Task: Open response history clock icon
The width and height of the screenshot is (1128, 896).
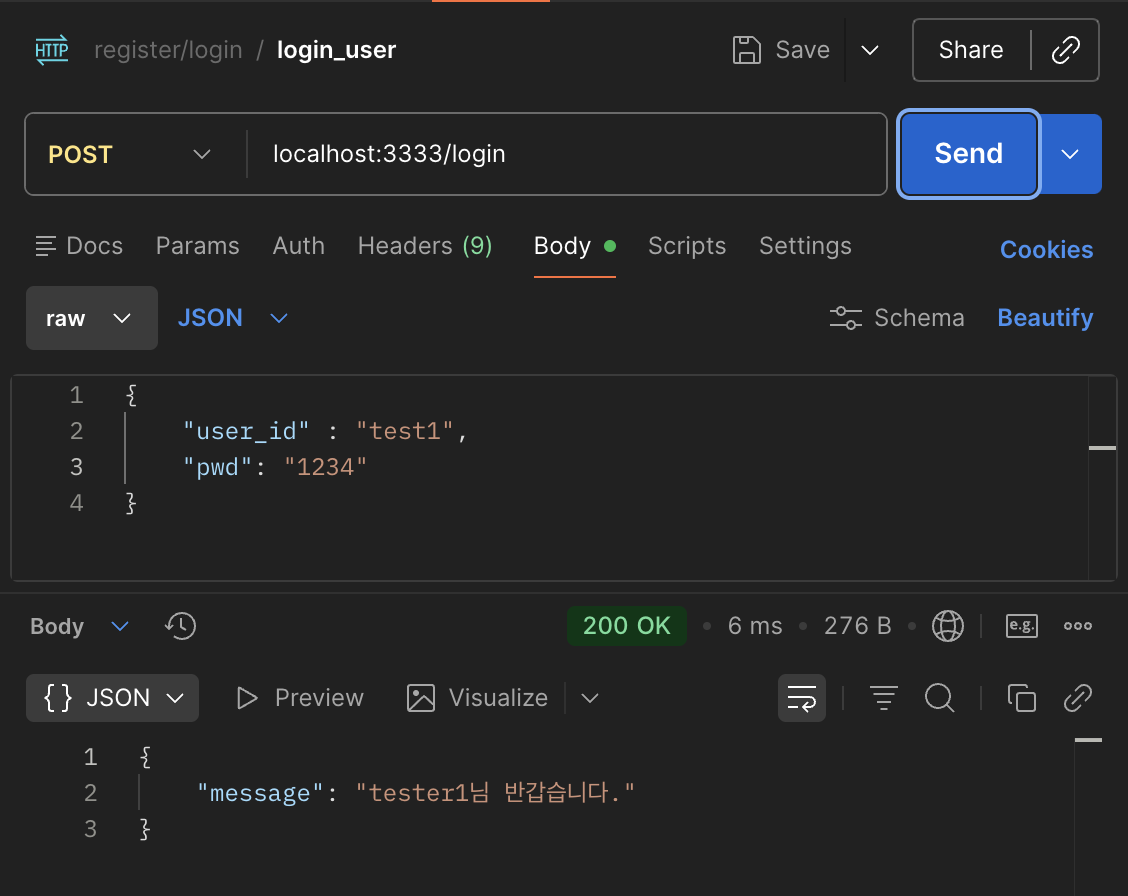Action: coord(181,626)
